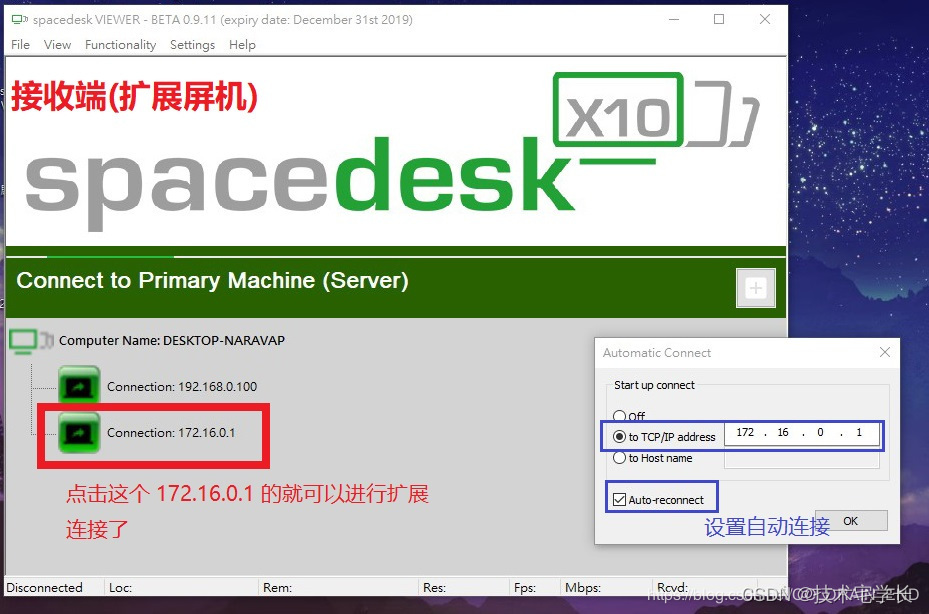The width and height of the screenshot is (929, 614).
Task: Open the Functionality menu
Action: [x=120, y=45]
